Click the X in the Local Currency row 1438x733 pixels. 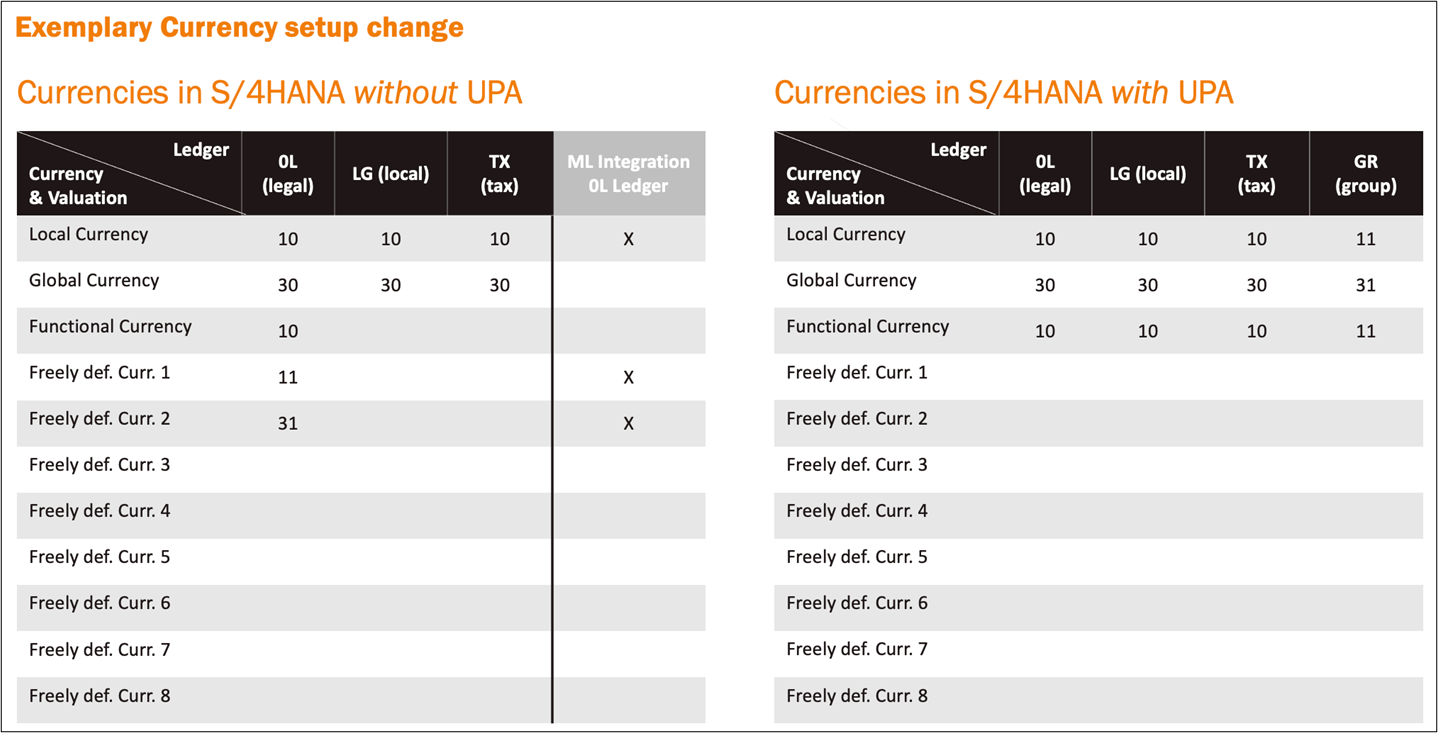pos(628,239)
